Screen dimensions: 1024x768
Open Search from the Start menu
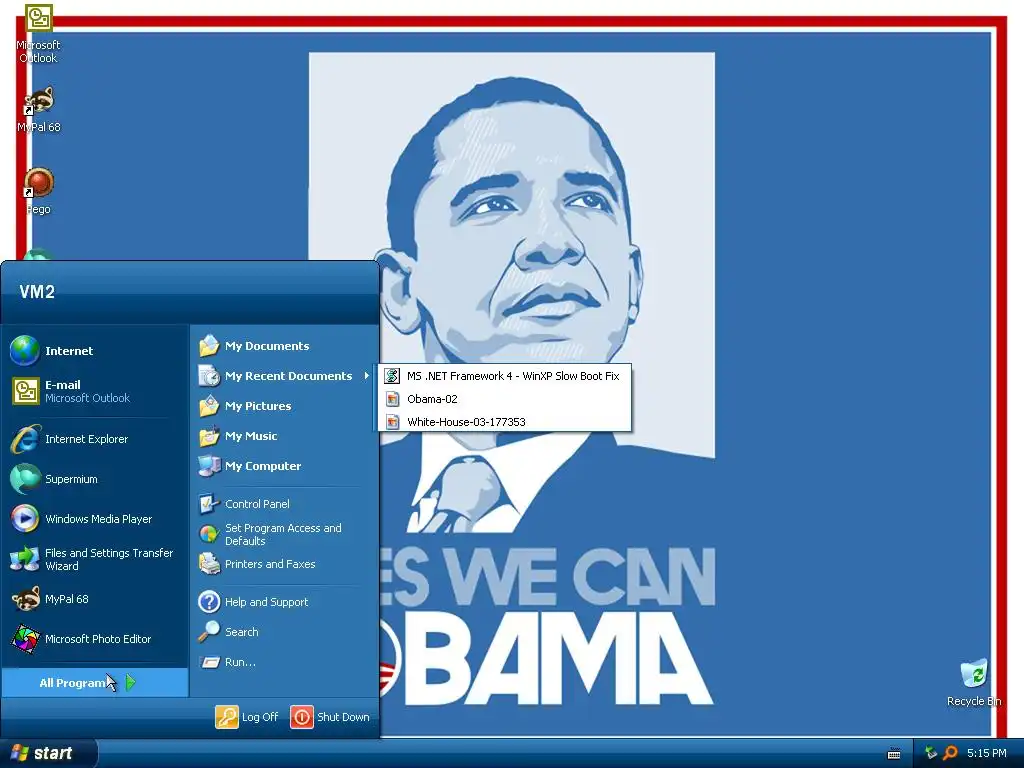284,632
